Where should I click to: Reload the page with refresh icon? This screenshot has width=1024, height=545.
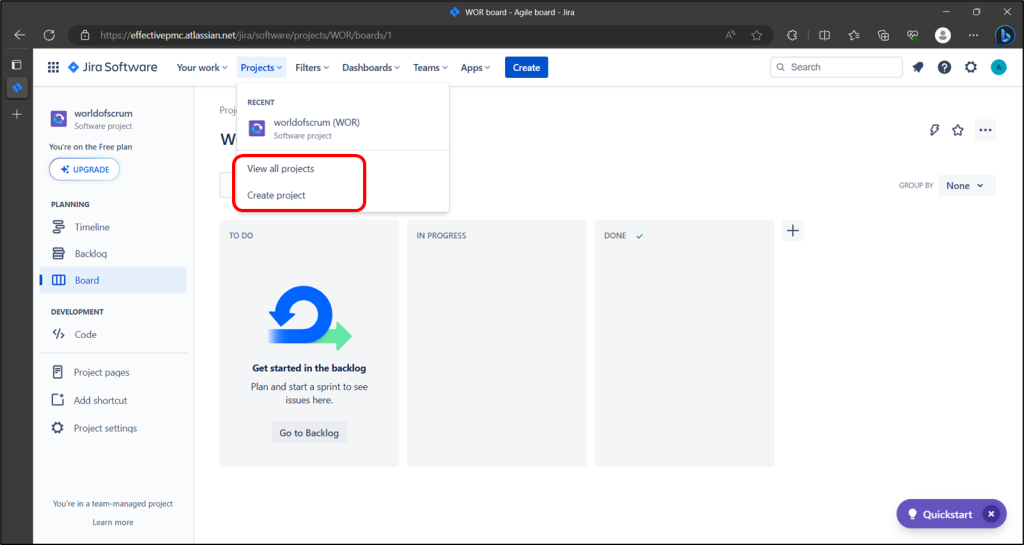[x=49, y=35]
